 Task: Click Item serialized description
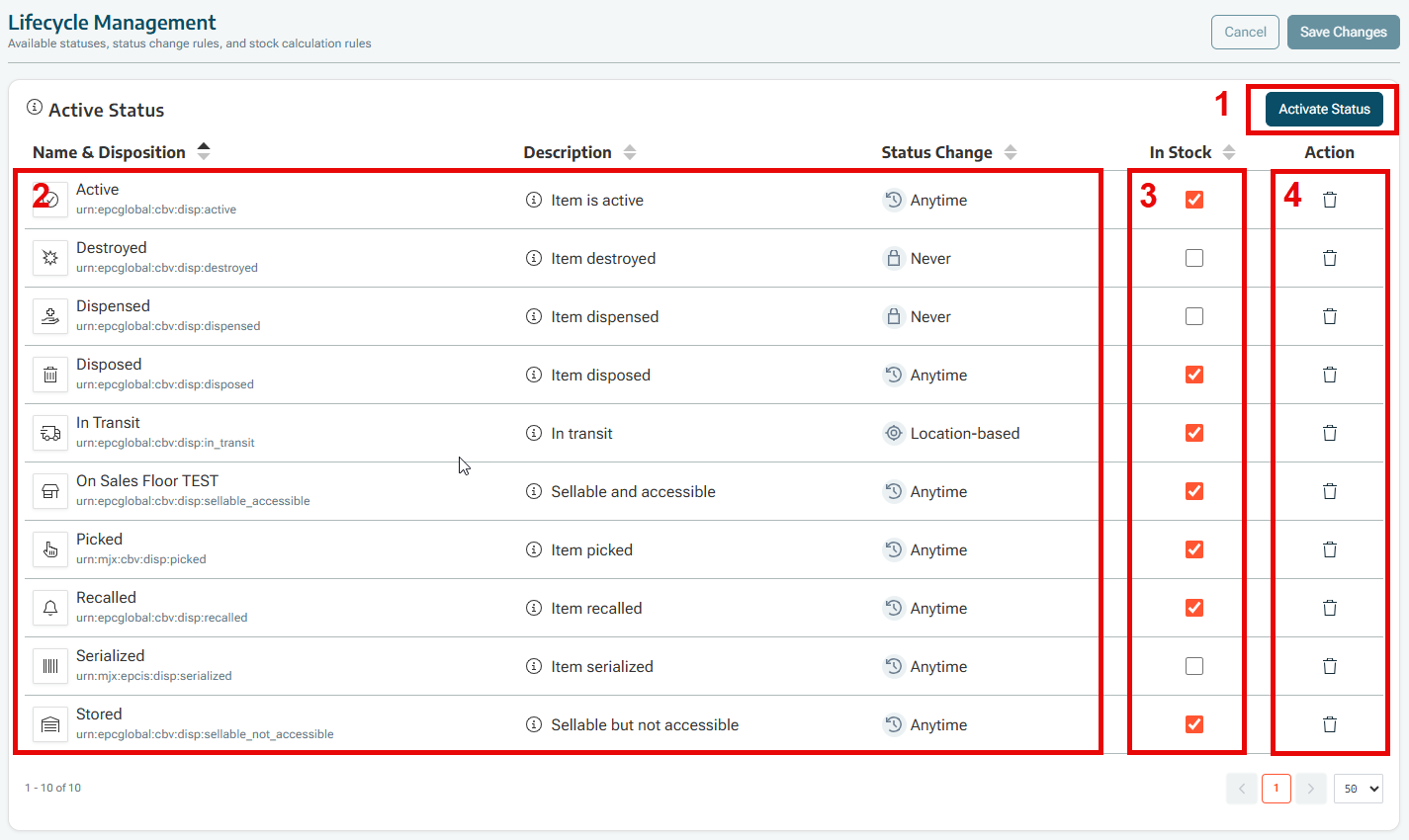click(x=602, y=666)
